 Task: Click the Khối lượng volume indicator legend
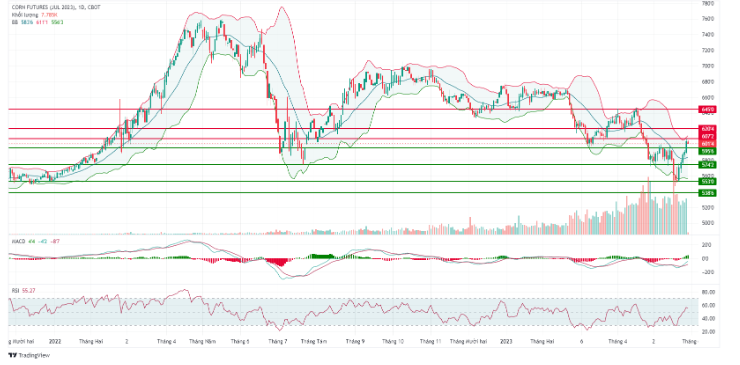(35, 15)
